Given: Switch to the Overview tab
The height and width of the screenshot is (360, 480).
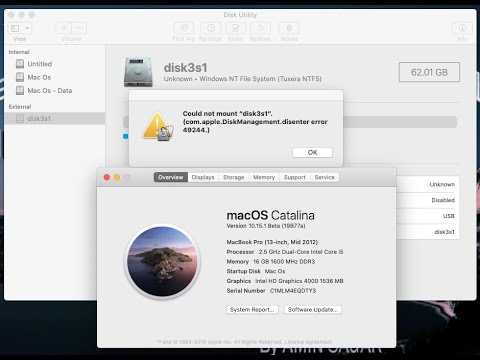Looking at the screenshot, I should tap(171, 177).
